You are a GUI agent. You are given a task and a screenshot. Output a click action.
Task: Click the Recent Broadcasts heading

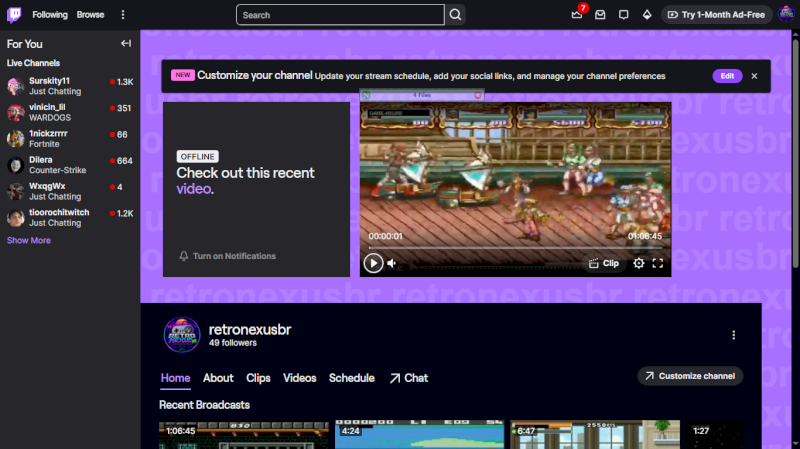point(204,405)
